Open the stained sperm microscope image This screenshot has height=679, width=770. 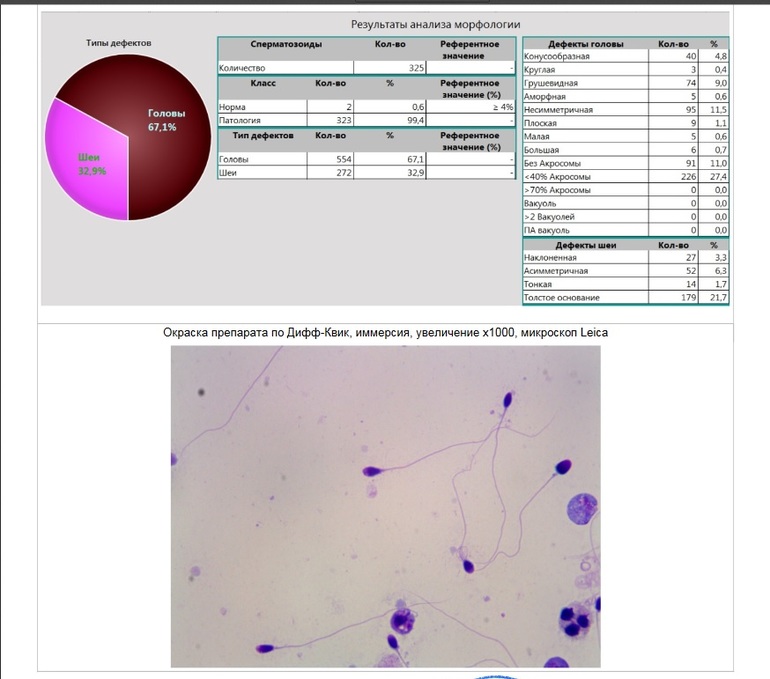385,505
